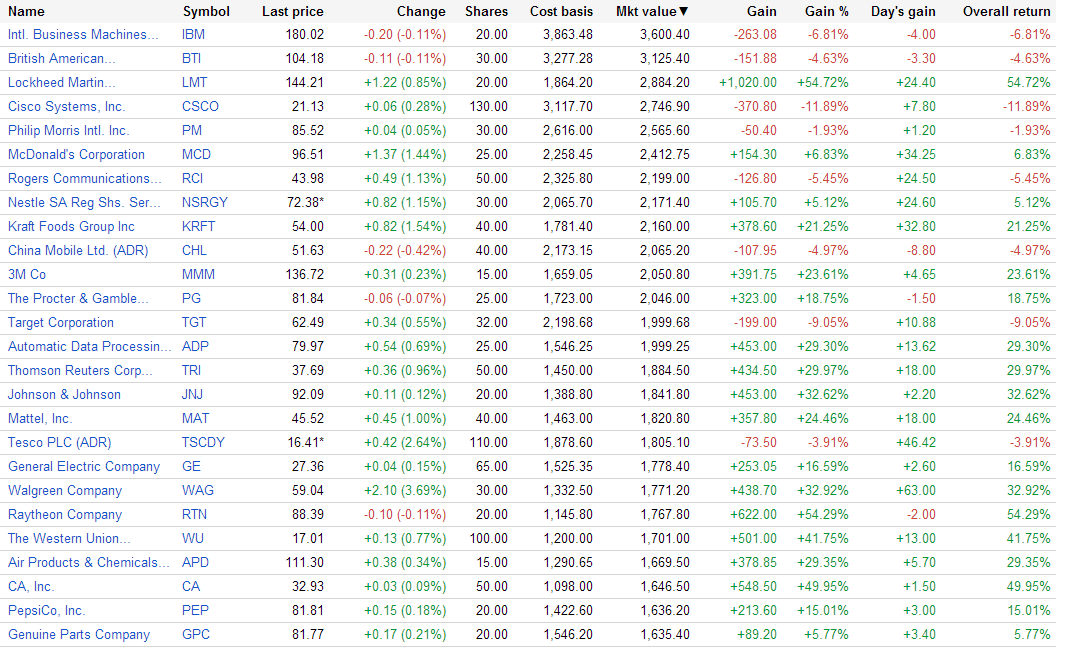The height and width of the screenshot is (648, 1066).
Task: Click Walgreen day's gain +63.00
Action: tap(916, 490)
